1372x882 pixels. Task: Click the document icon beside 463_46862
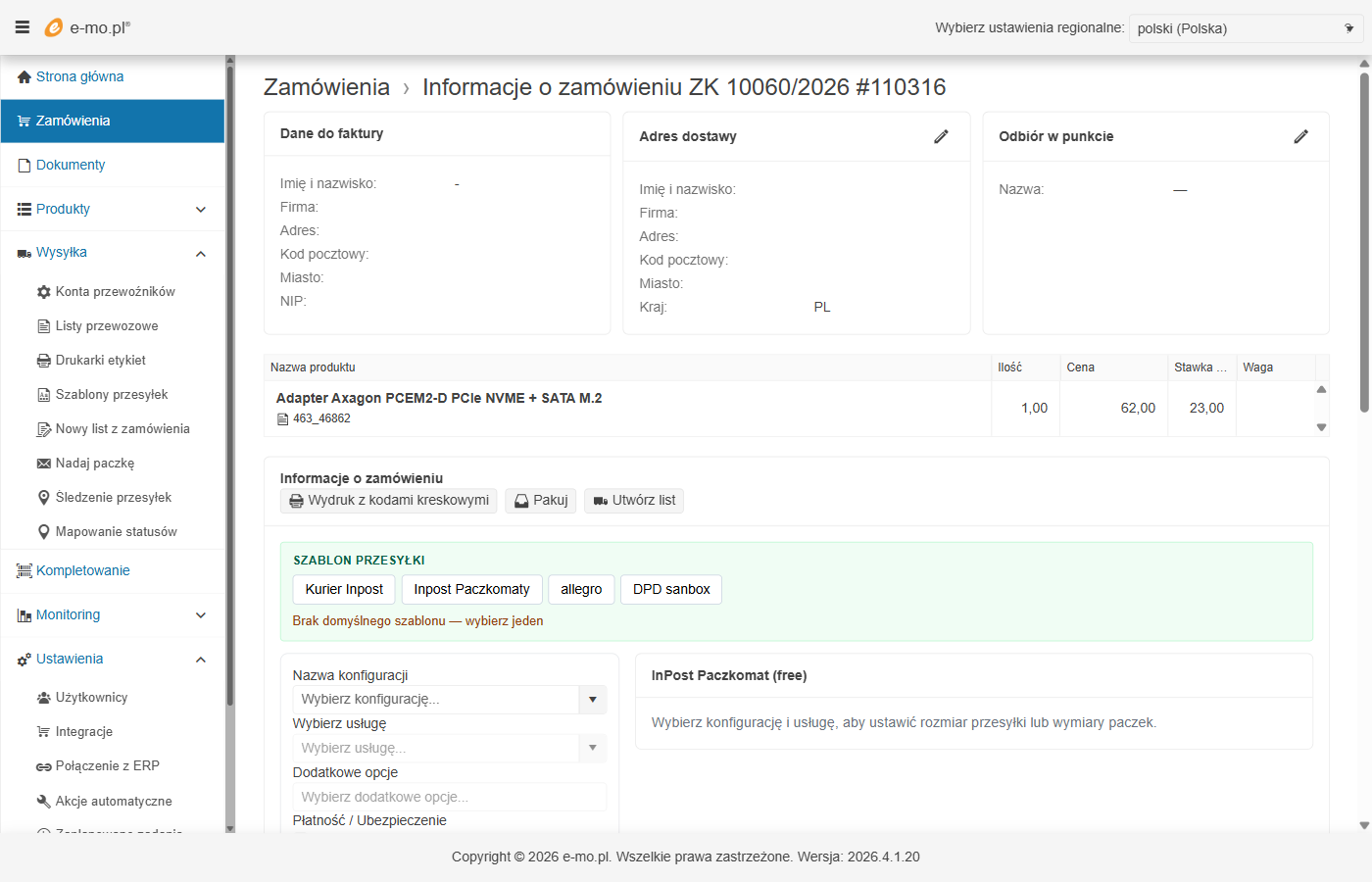(283, 419)
